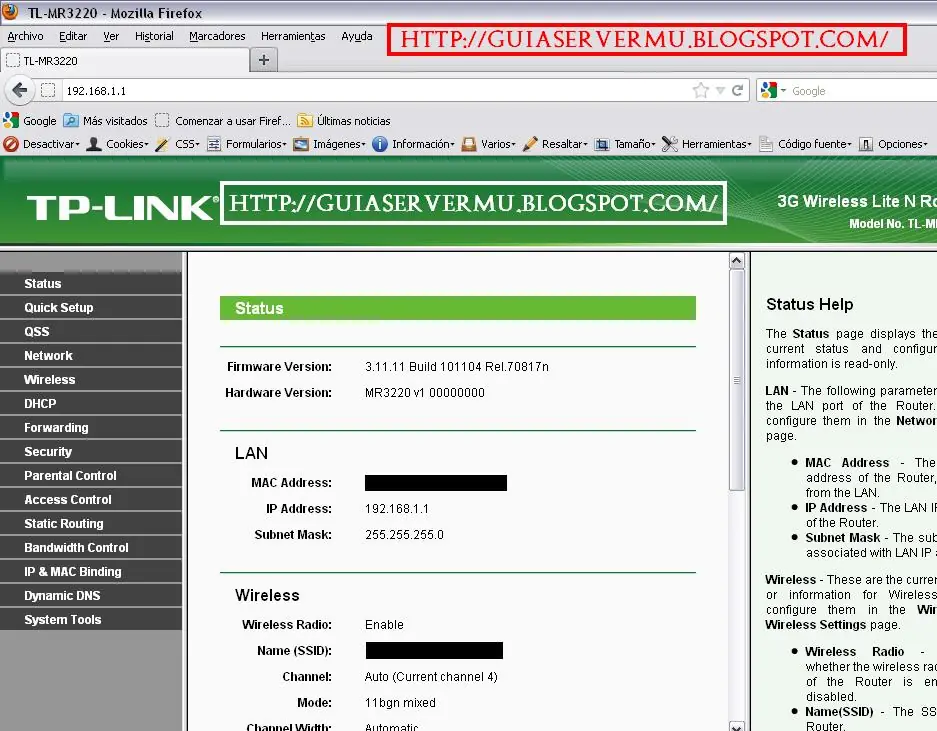Image resolution: width=937 pixels, height=731 pixels.
Task: Click Comenzar a usar Firefox bookmark
Action: 222,121
